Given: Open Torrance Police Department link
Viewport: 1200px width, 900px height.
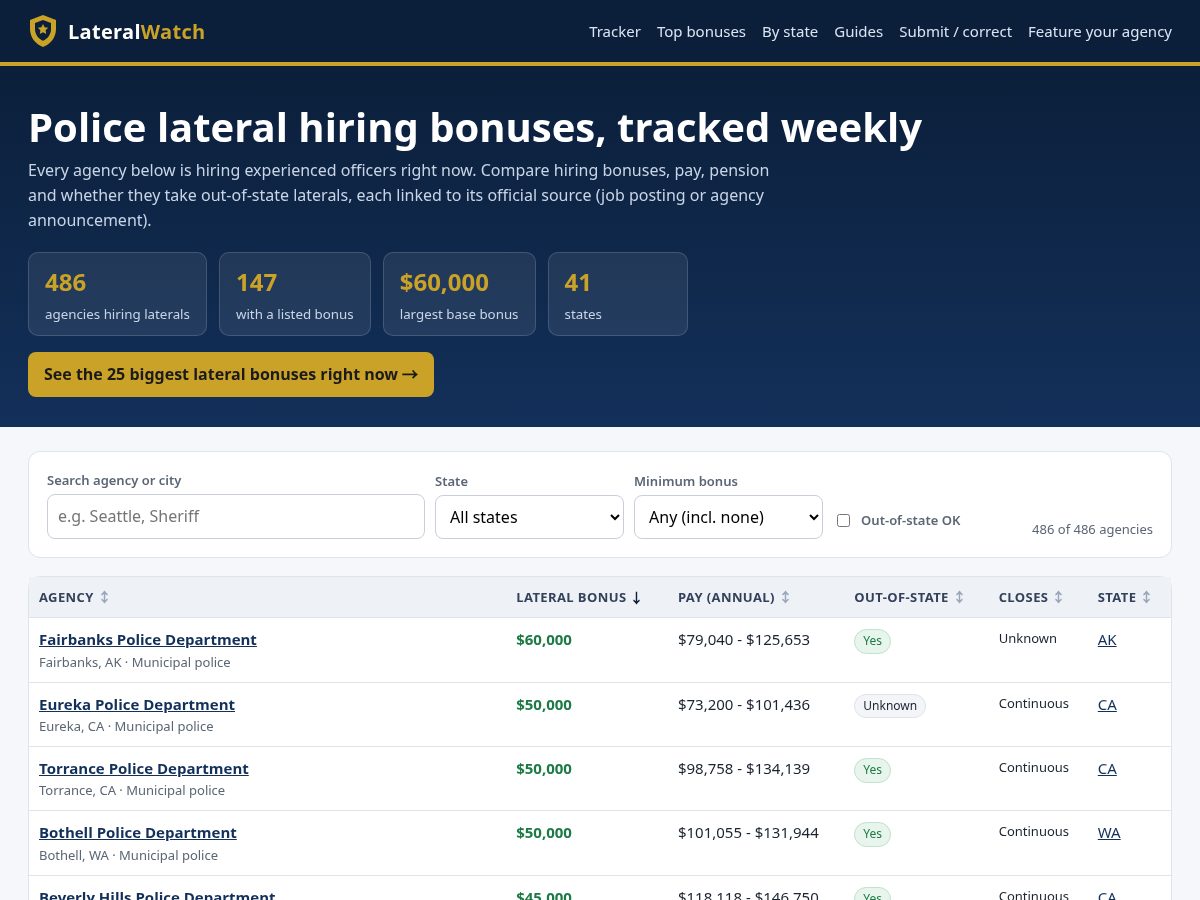Looking at the screenshot, I should [x=144, y=768].
